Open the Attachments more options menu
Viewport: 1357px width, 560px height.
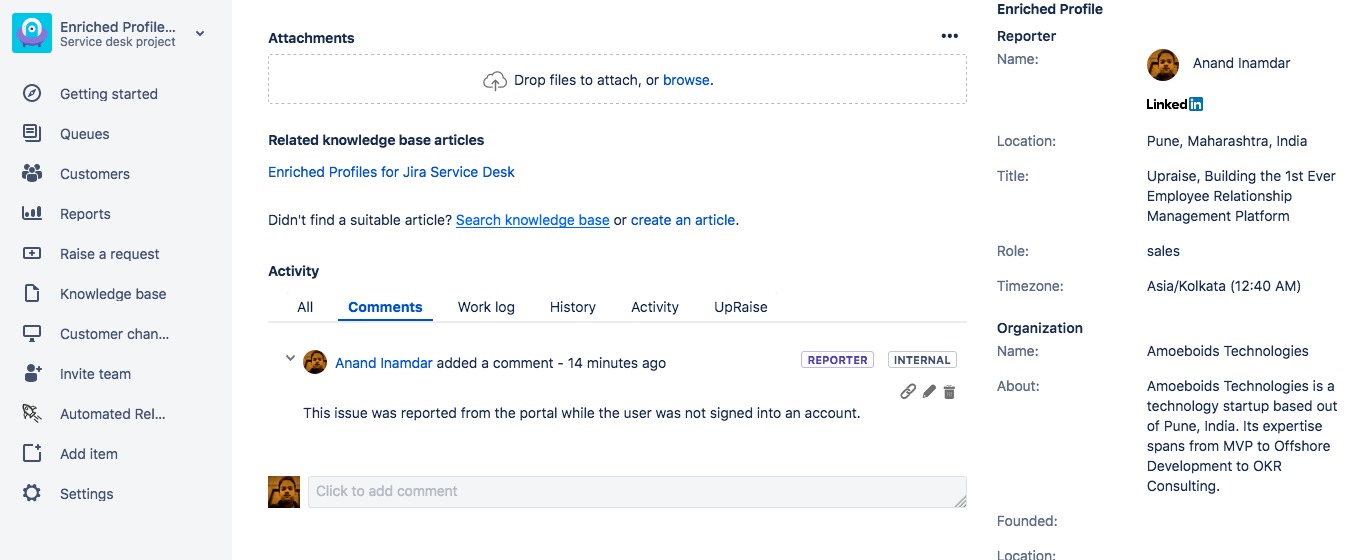[x=949, y=37]
